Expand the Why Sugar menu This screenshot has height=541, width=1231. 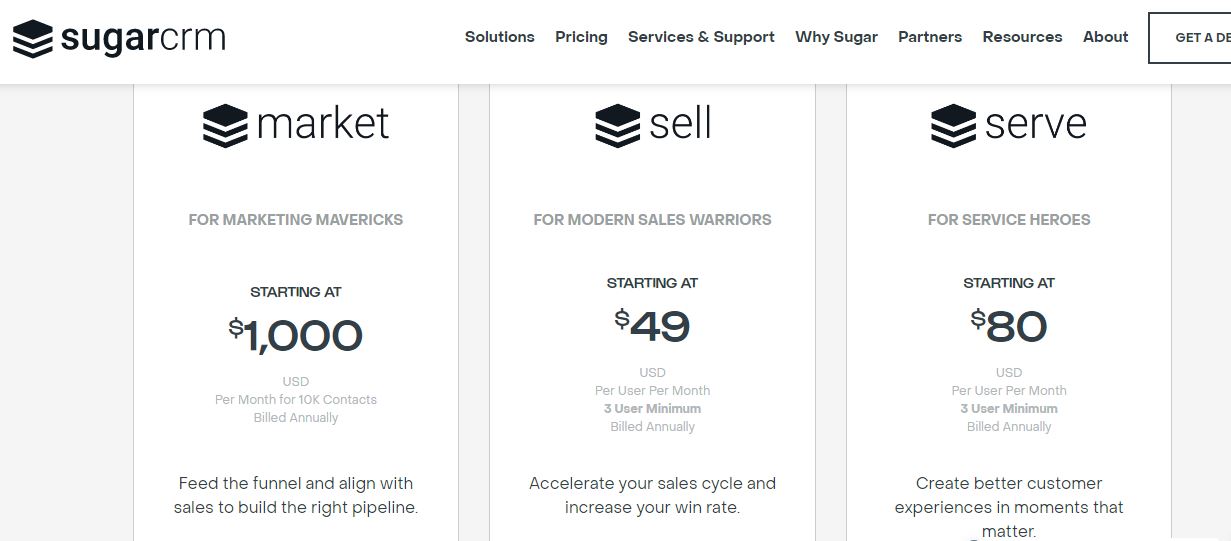[836, 37]
